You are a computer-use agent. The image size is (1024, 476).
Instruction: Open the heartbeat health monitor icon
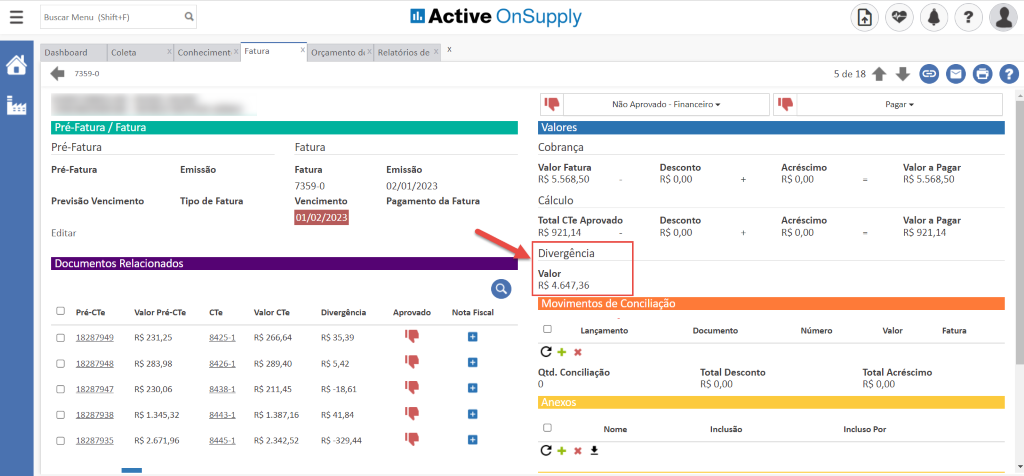[899, 18]
